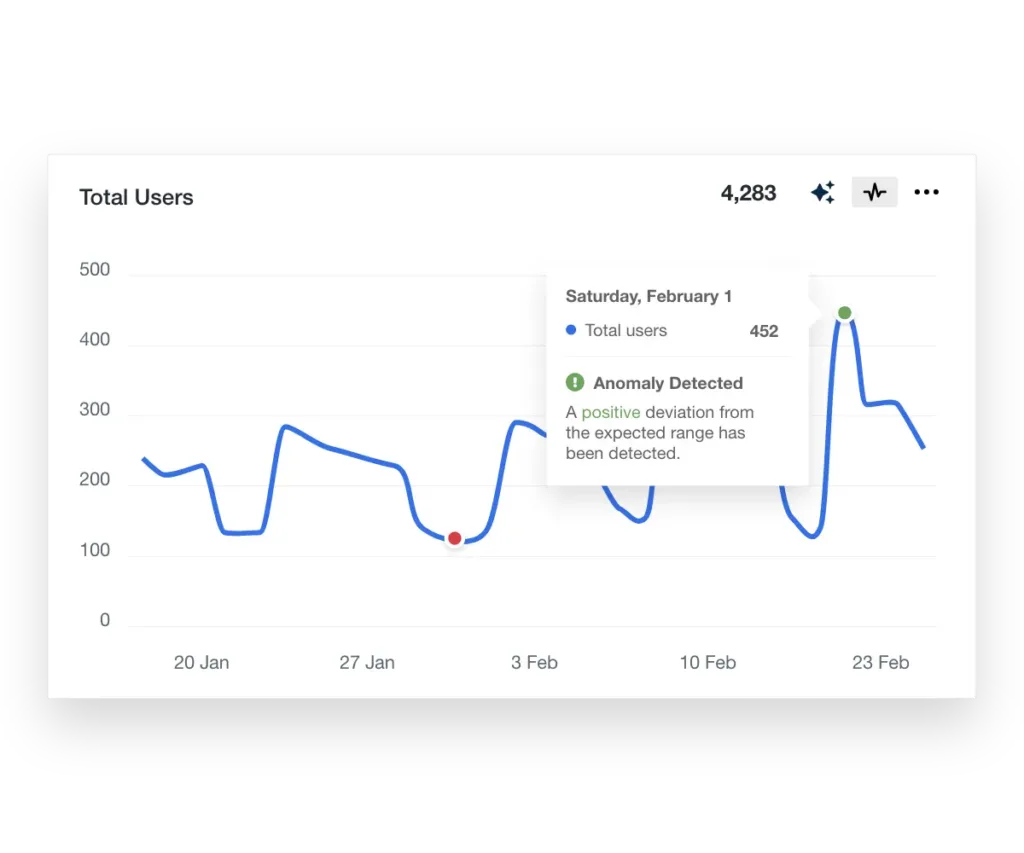Click the 452 value in tooltip

(764, 331)
